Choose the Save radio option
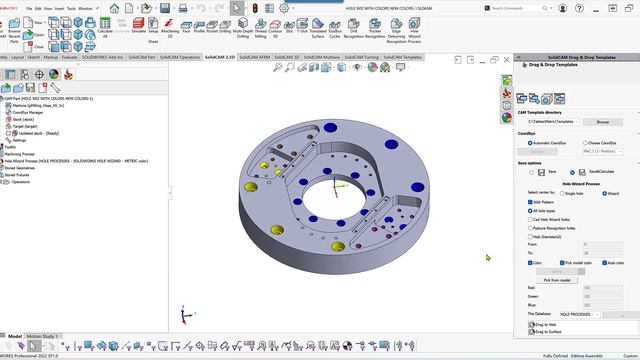 tap(531, 172)
